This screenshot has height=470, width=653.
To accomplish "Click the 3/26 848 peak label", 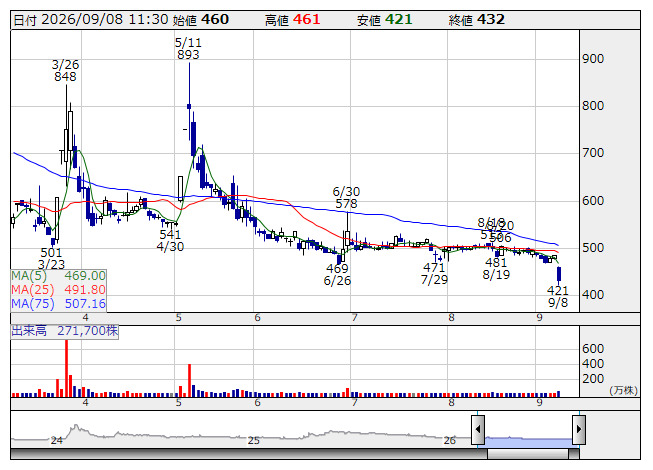I will [65, 70].
